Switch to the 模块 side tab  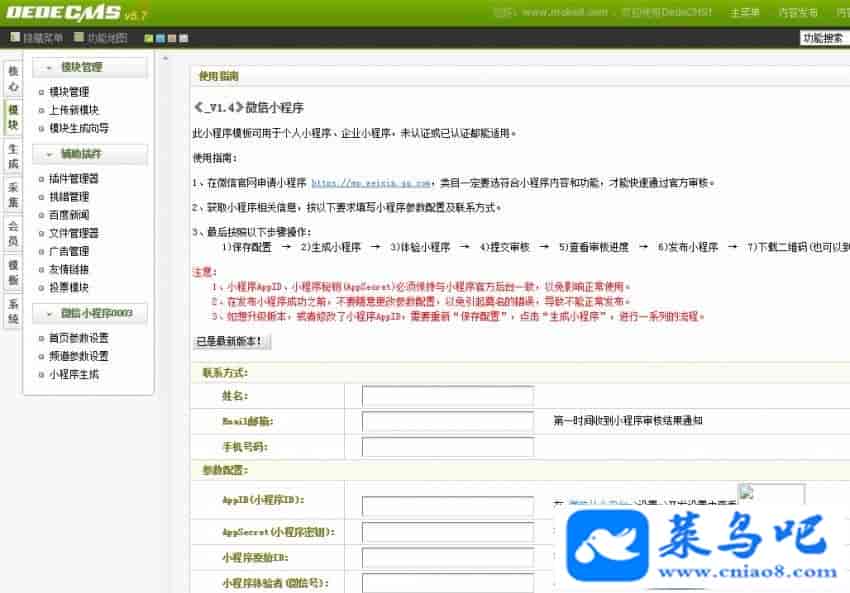tap(13, 117)
